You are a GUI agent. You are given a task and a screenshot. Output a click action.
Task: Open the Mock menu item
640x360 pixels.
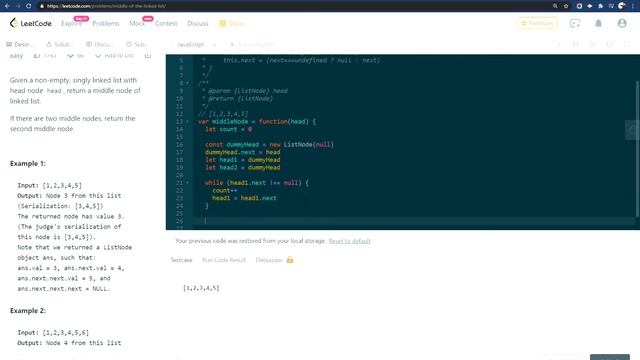137,24
